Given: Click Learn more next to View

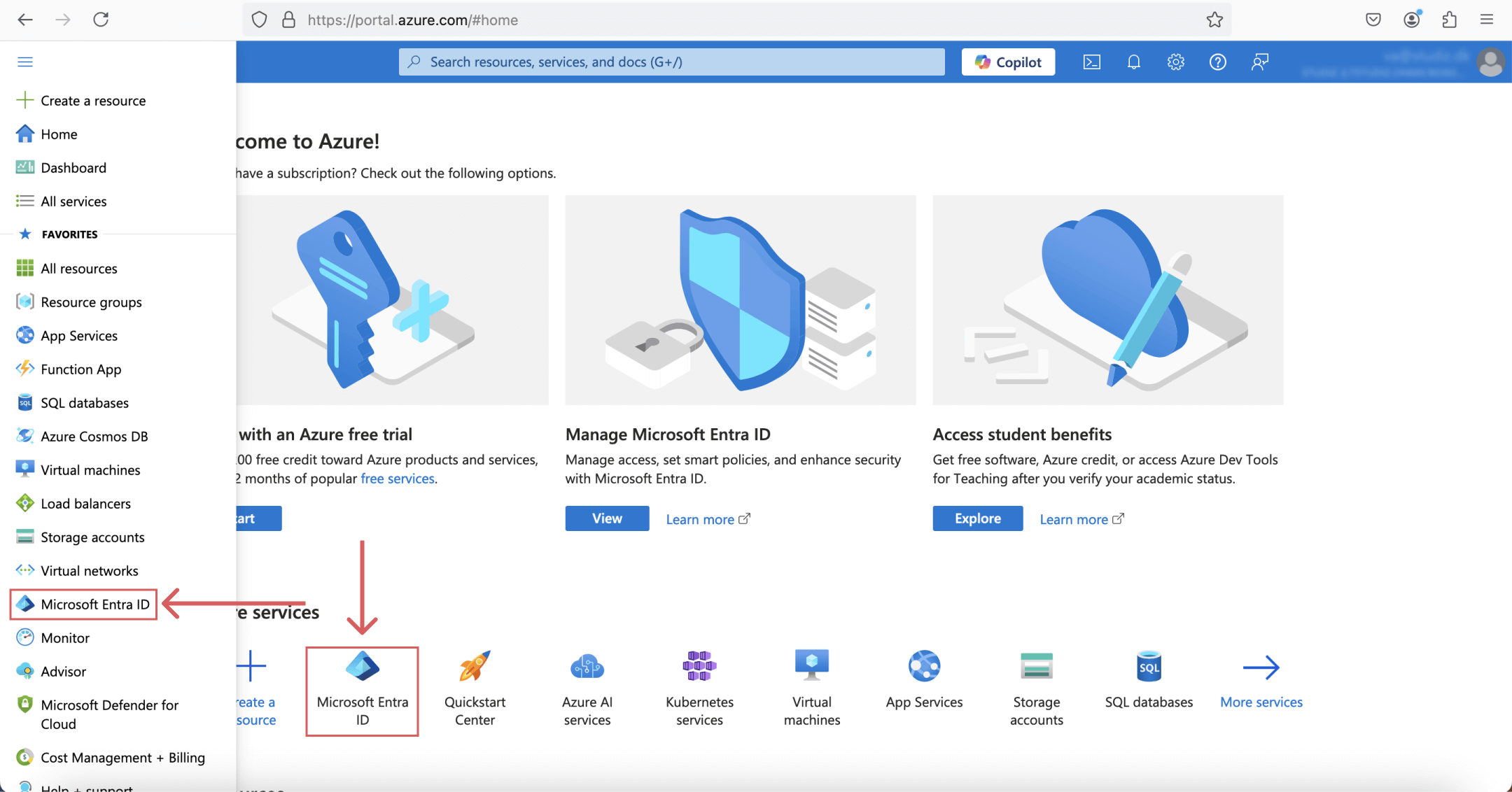Looking at the screenshot, I should pos(708,519).
